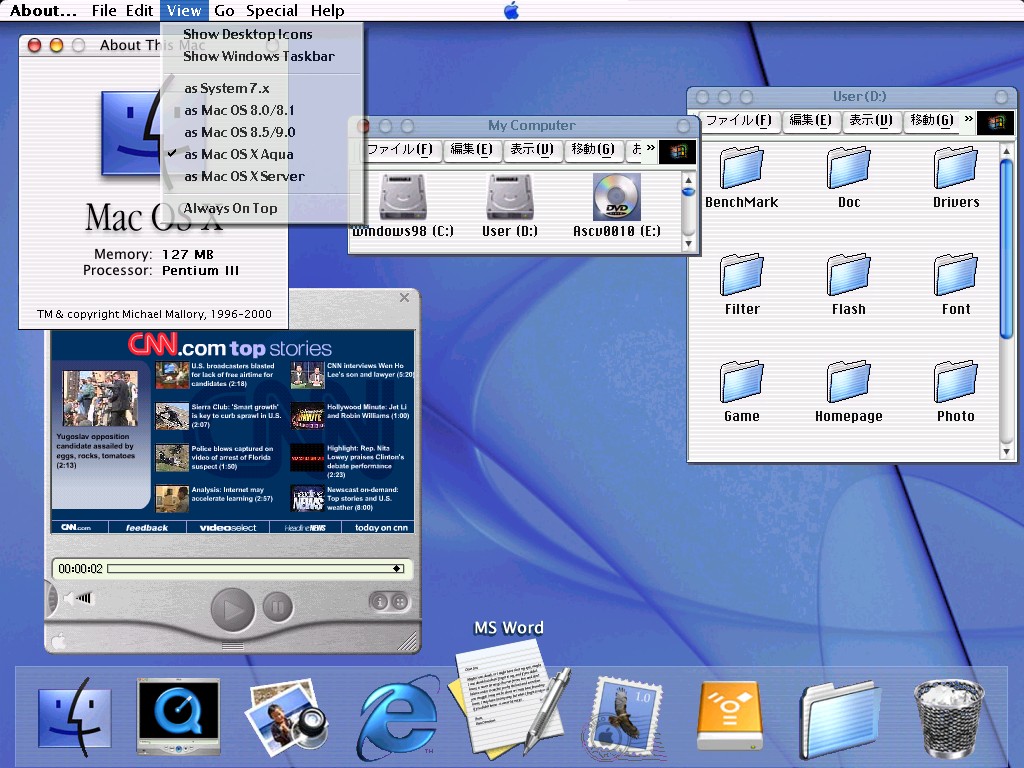Click the Windows logo in User (D:) toolbar
This screenshot has width=1024, height=768.
coord(995,123)
